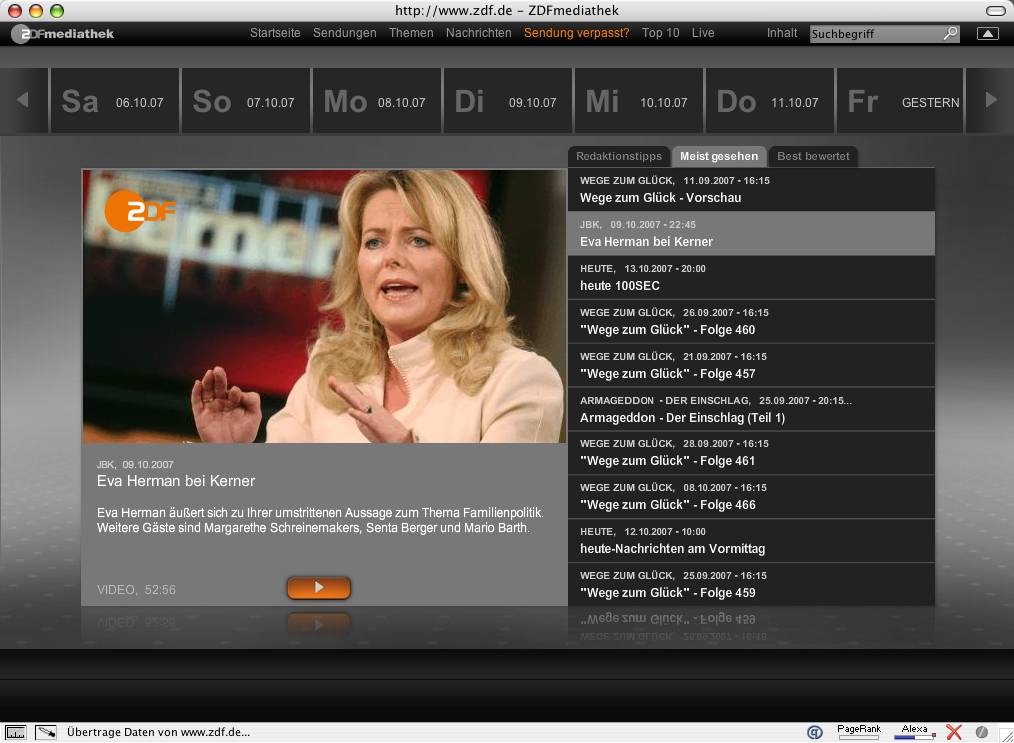Click the eyedropper tool icon in status bar
The image size is (1014, 743).
[x=45, y=732]
